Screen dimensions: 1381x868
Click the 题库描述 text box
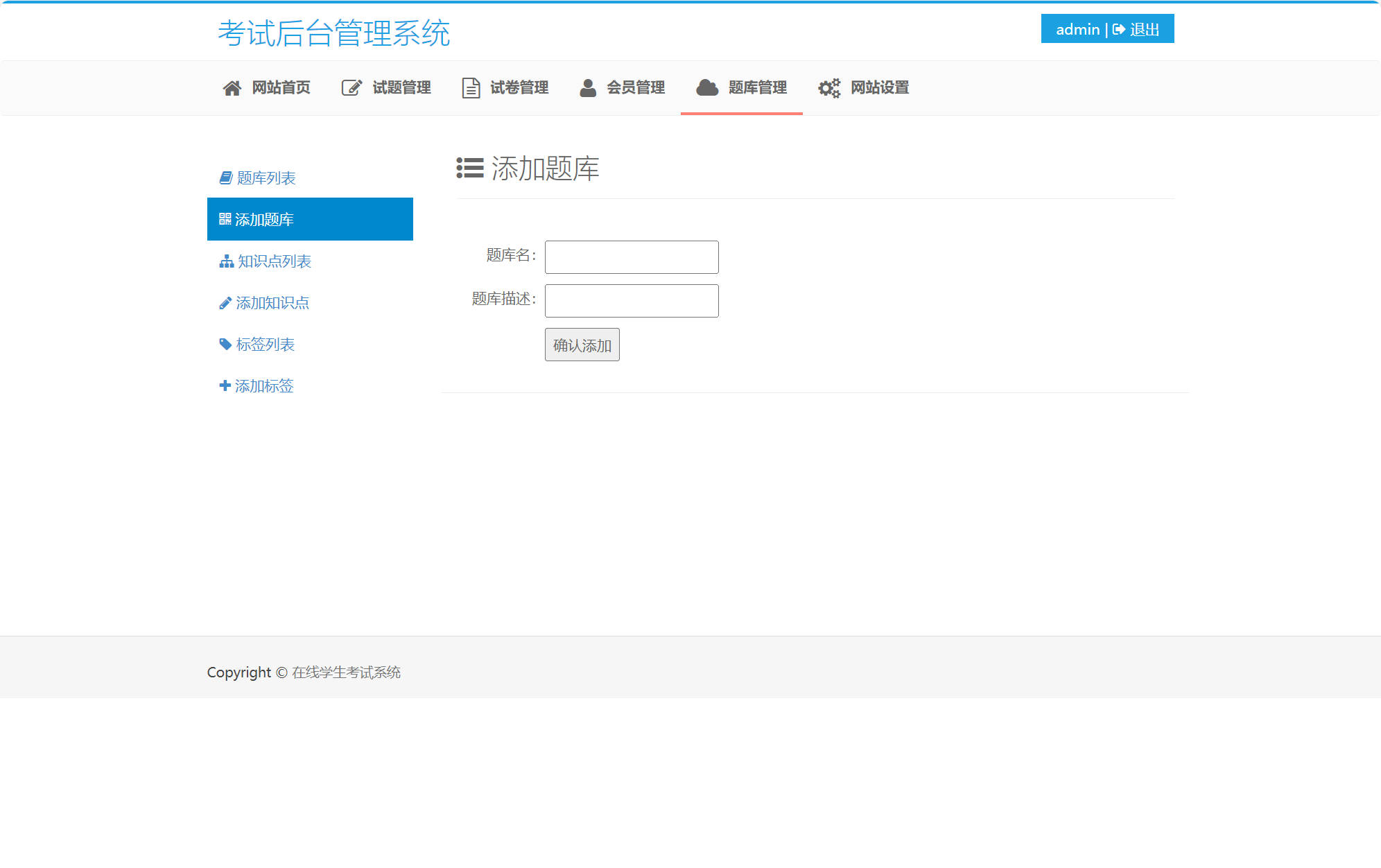pyautogui.click(x=631, y=300)
